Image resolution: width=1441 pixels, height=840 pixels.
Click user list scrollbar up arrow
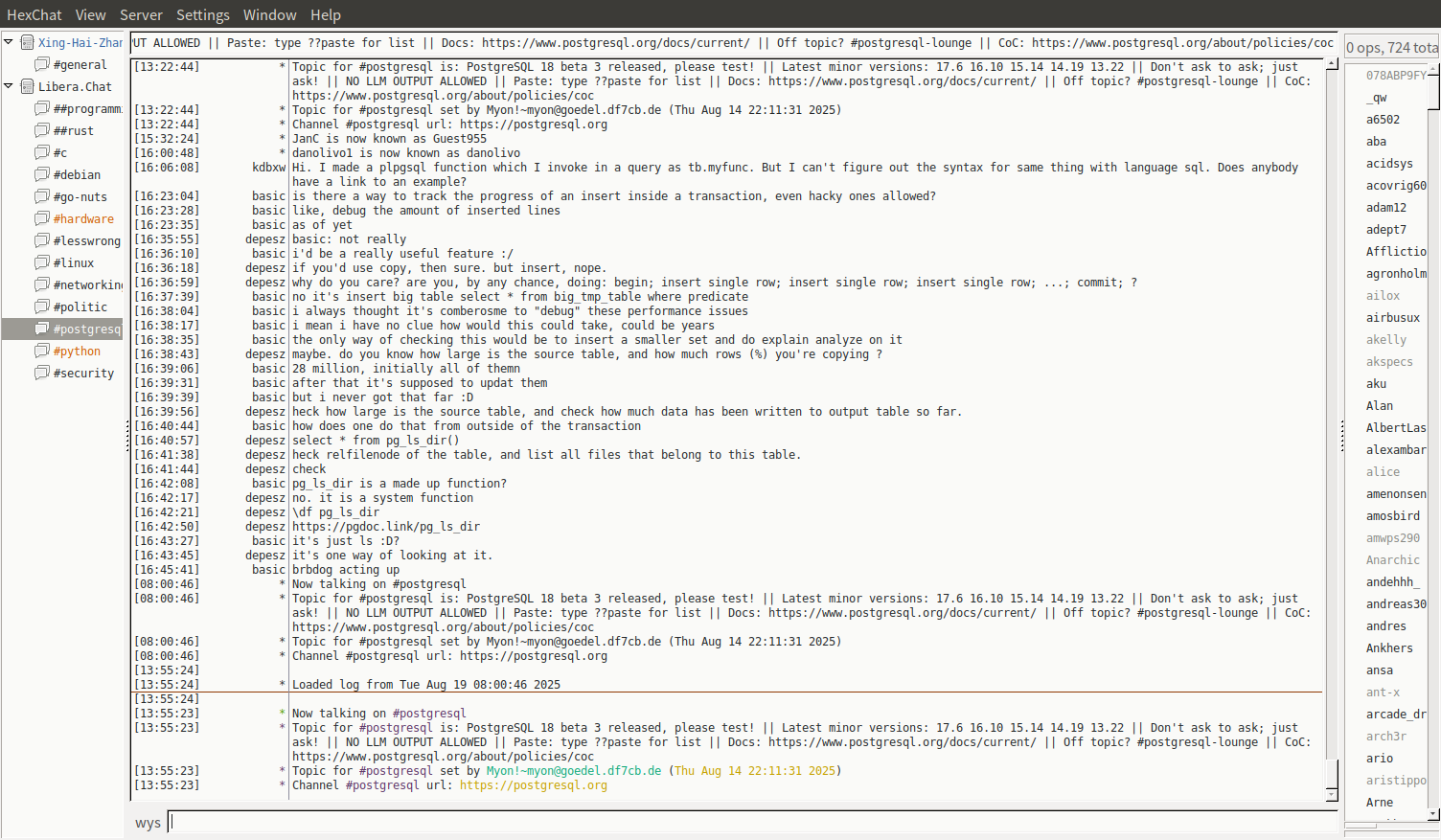point(1433,70)
